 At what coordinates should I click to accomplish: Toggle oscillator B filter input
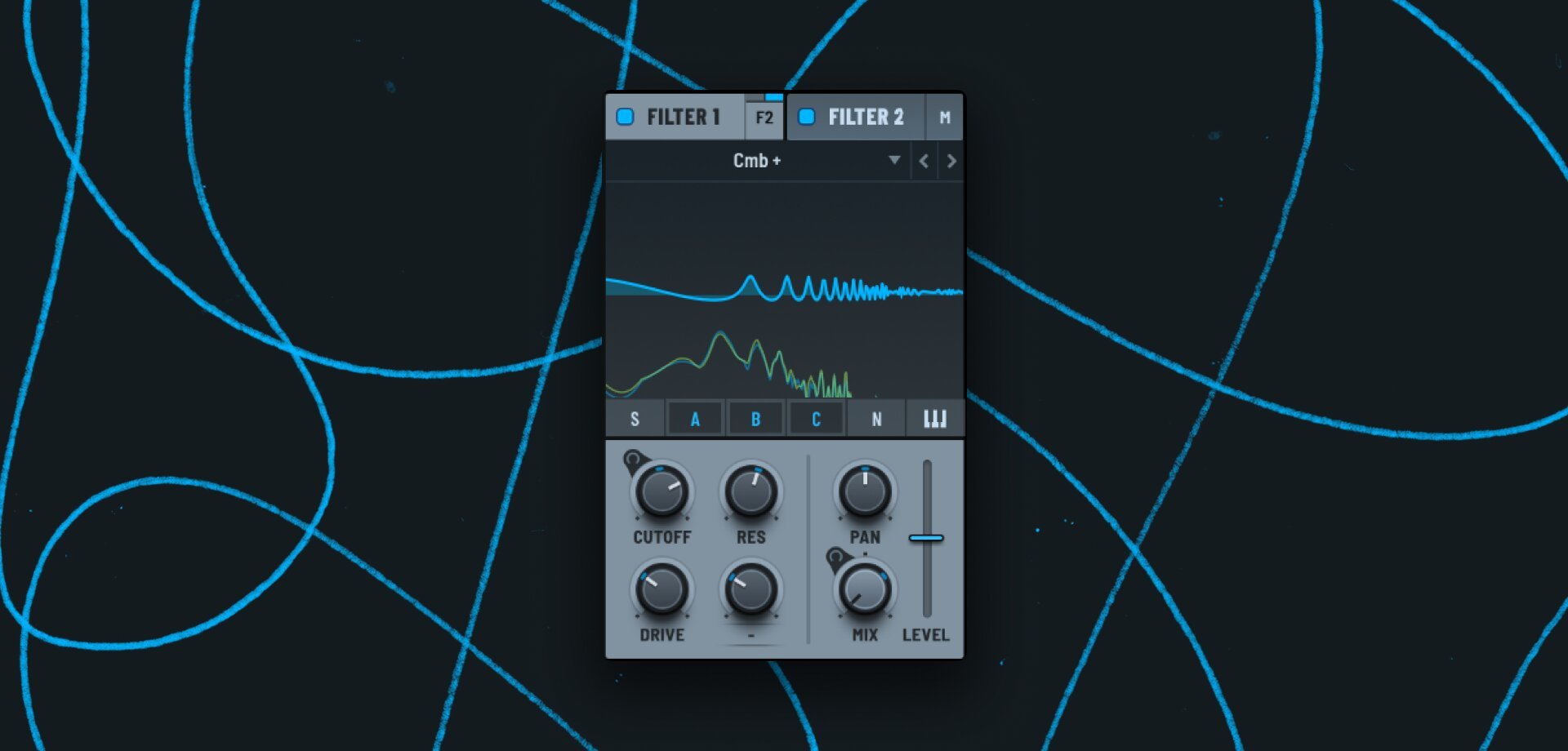pos(755,420)
